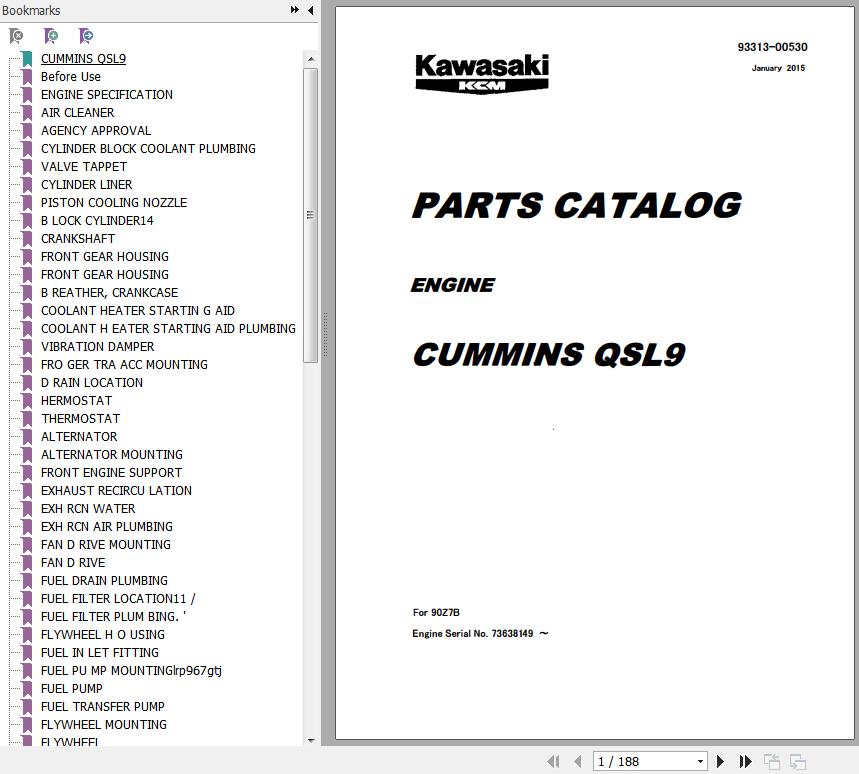The width and height of the screenshot is (859, 774).
Task: Go to the previous page
Action: point(577,761)
